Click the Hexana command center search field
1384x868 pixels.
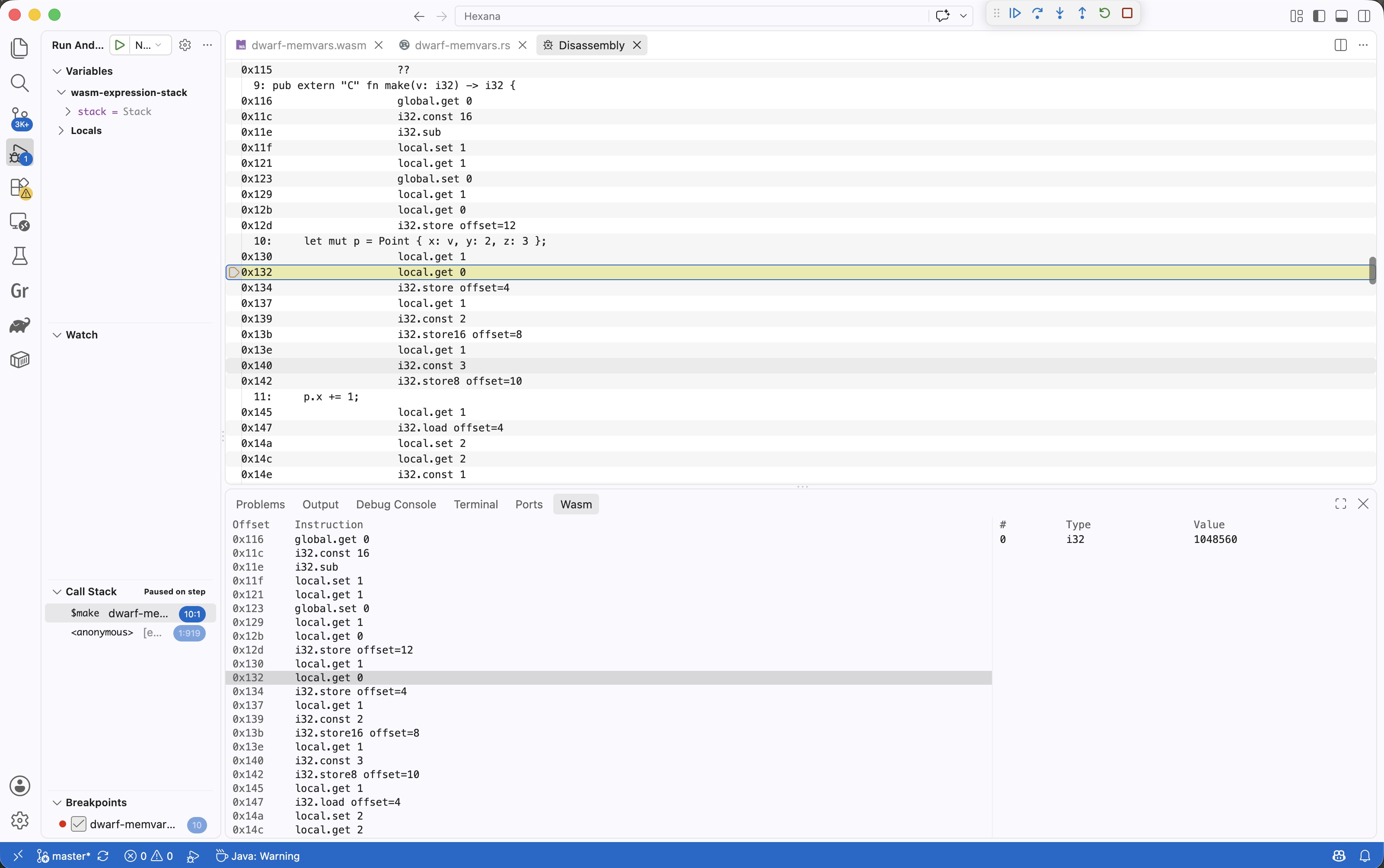(691, 16)
